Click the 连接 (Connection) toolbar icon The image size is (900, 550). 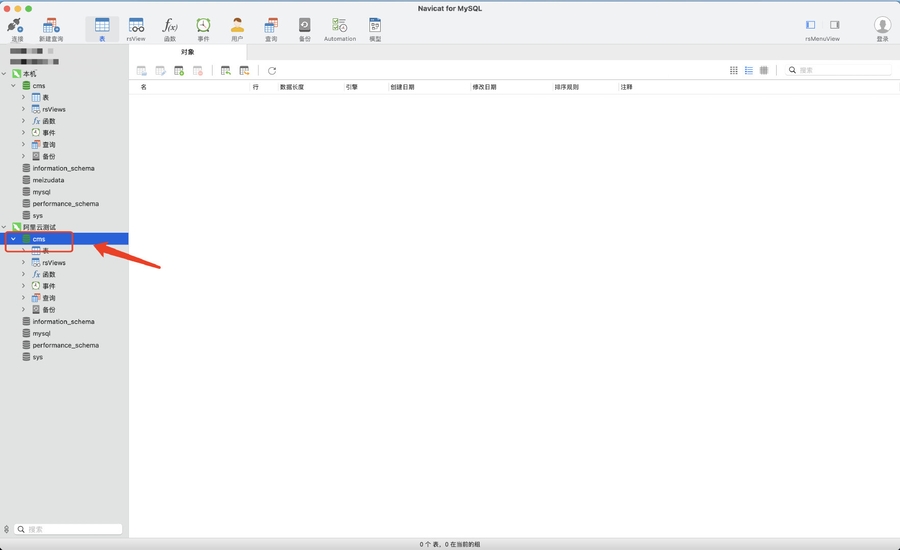pos(17,27)
